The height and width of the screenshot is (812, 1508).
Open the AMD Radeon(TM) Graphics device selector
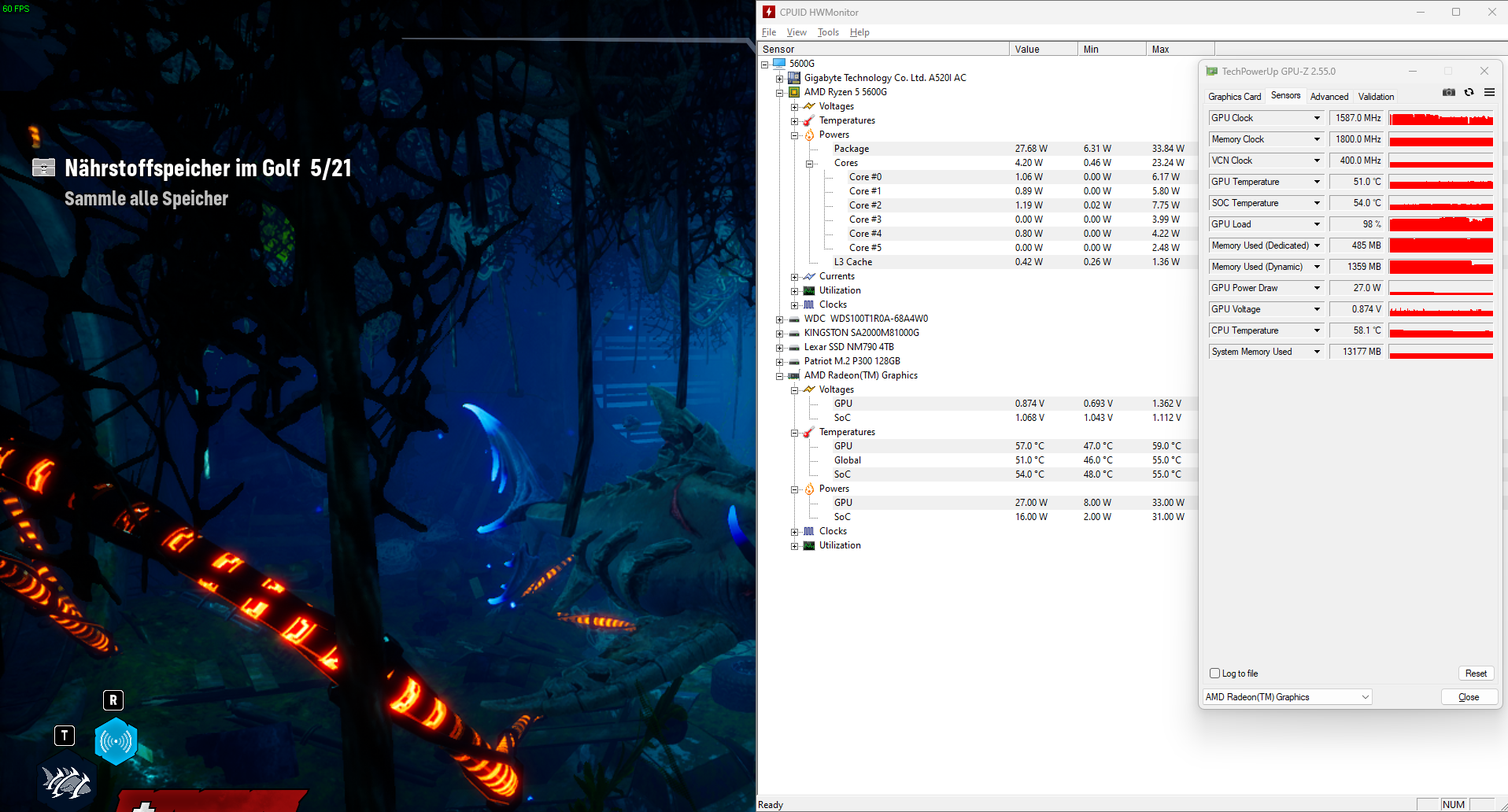[1287, 697]
